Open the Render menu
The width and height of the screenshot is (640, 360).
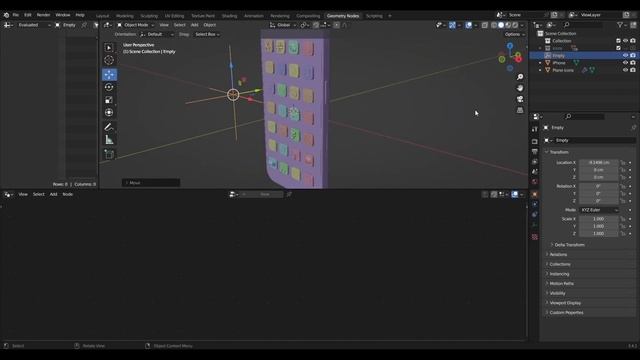point(43,15)
